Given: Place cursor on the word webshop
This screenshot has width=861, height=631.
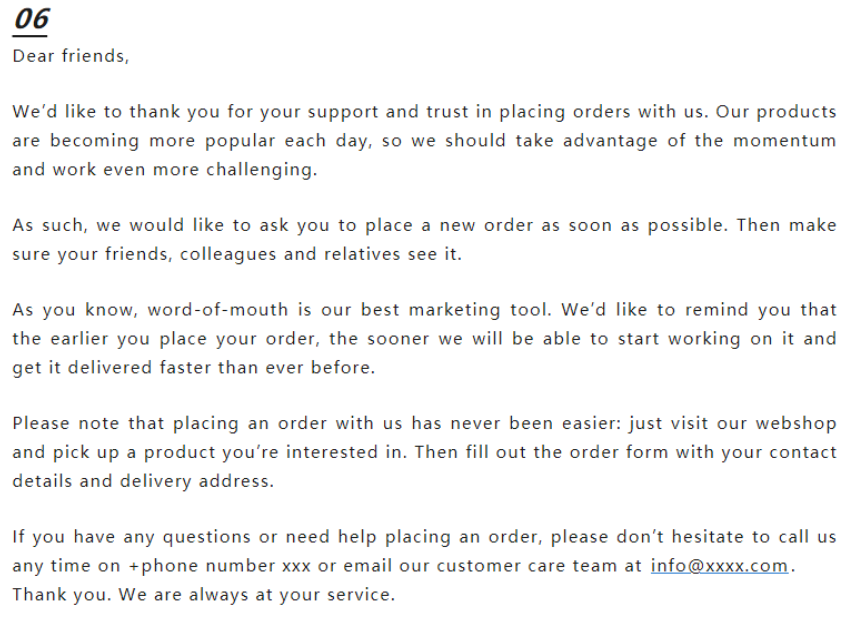Looking at the screenshot, I should 796,423.
